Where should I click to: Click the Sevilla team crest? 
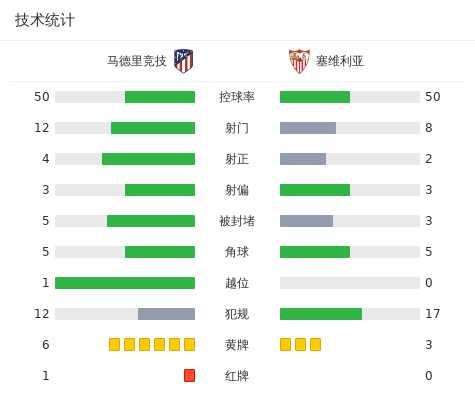299,61
